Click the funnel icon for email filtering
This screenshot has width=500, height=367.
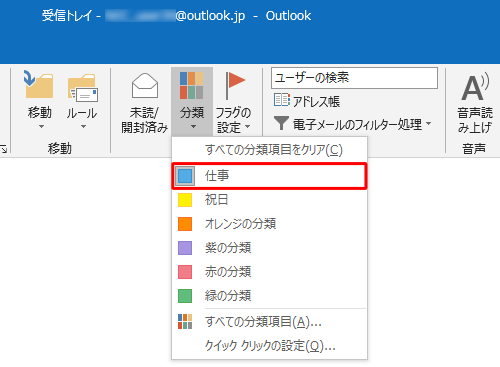pyautogui.click(x=281, y=123)
